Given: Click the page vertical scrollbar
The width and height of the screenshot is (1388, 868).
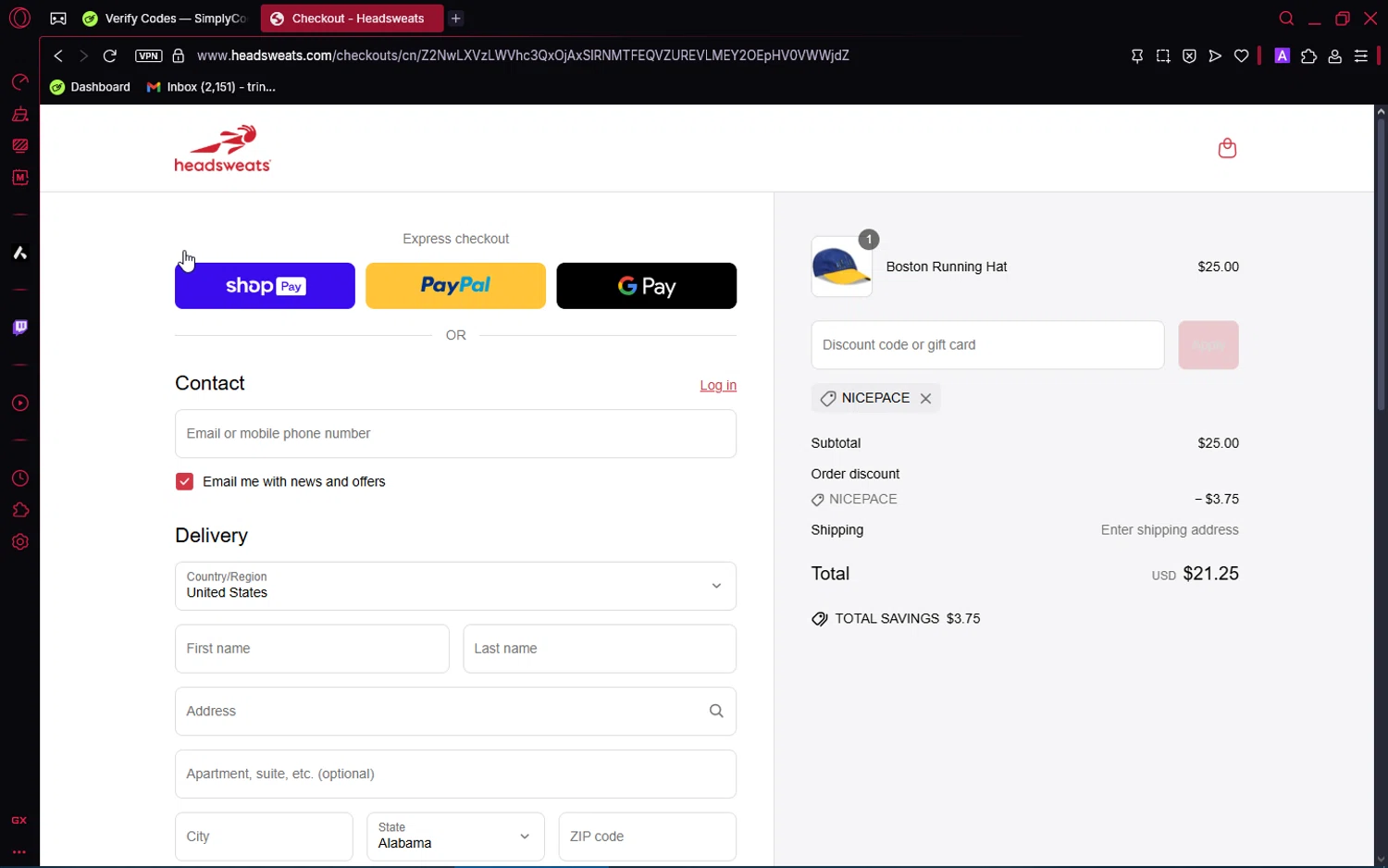Looking at the screenshot, I should click(1381, 264).
